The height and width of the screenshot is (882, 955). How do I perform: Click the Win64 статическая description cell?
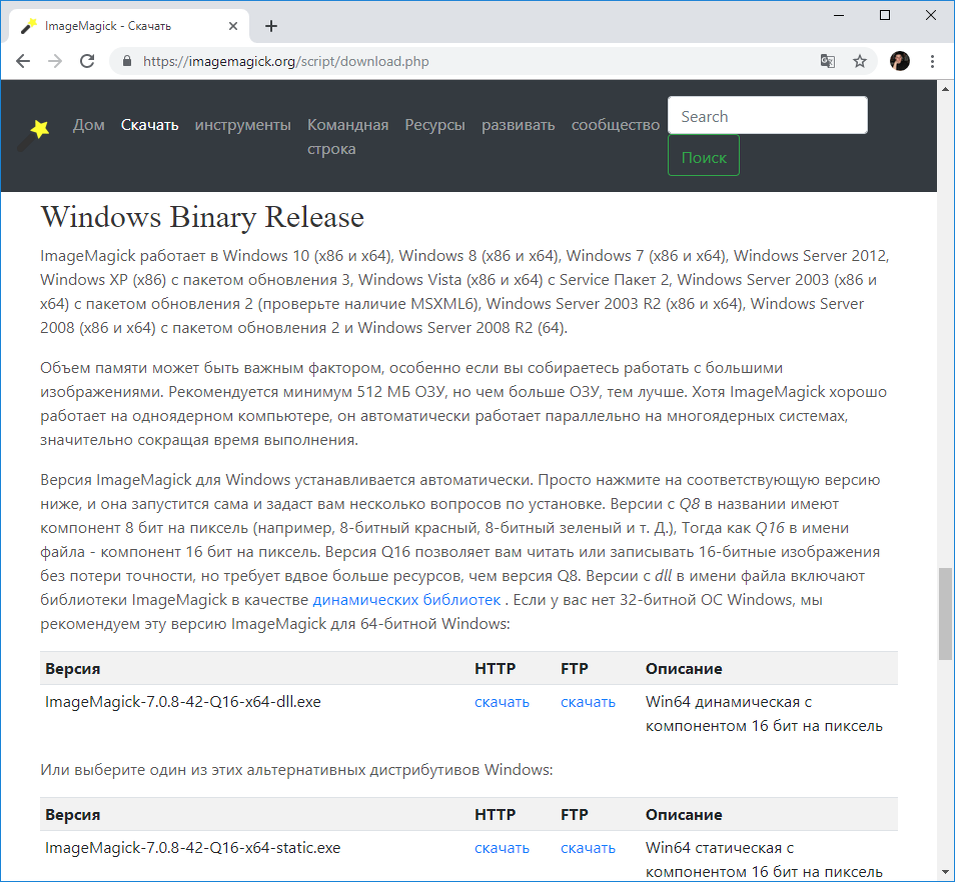click(764, 860)
